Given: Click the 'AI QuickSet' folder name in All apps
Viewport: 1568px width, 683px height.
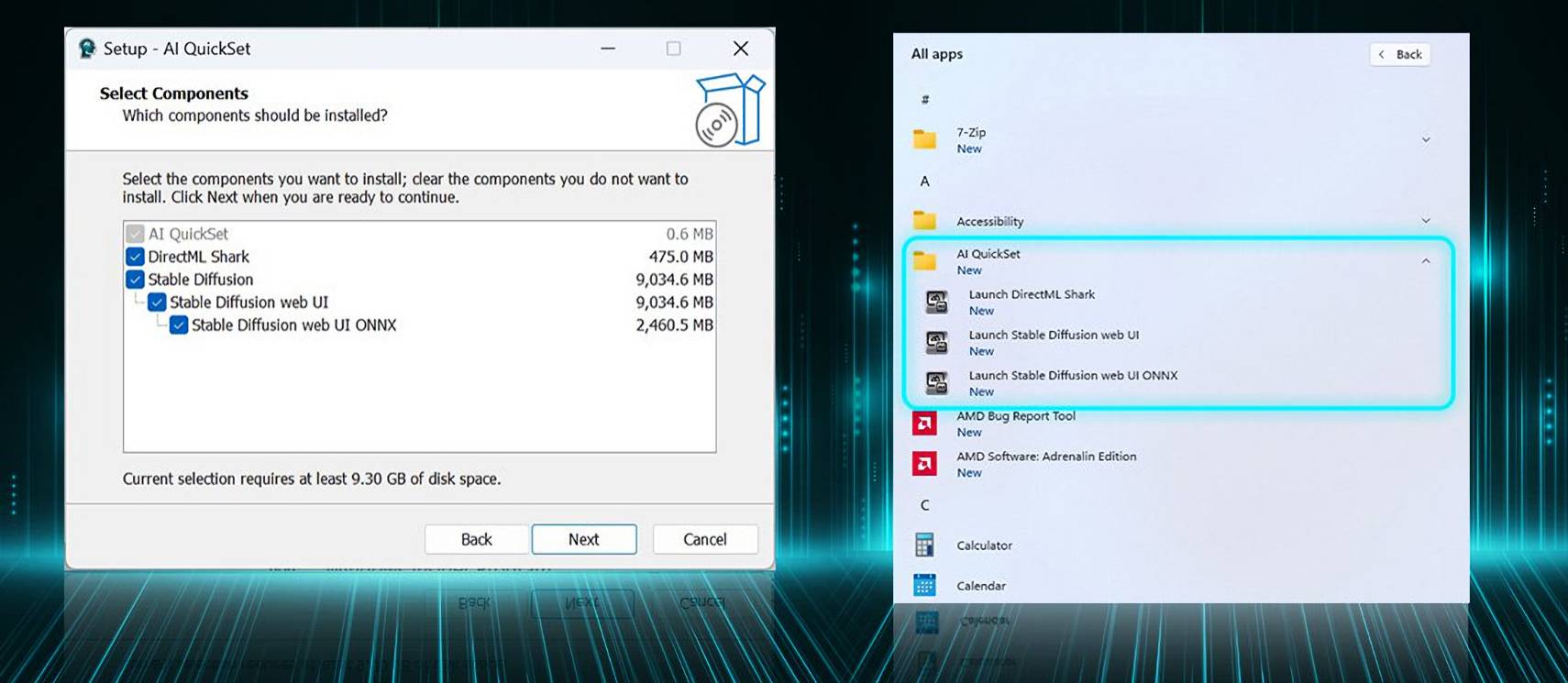Looking at the screenshot, I should [988, 254].
